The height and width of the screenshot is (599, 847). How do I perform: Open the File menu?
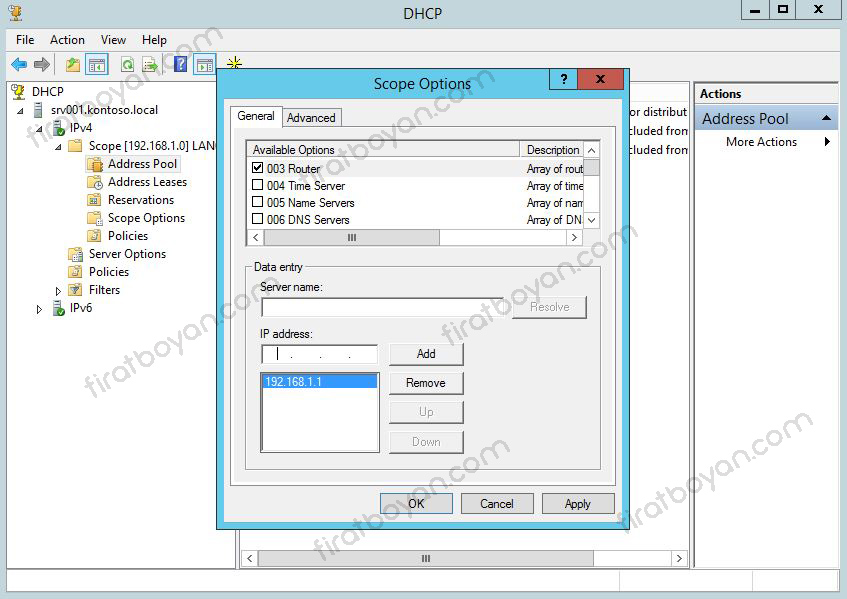point(25,40)
